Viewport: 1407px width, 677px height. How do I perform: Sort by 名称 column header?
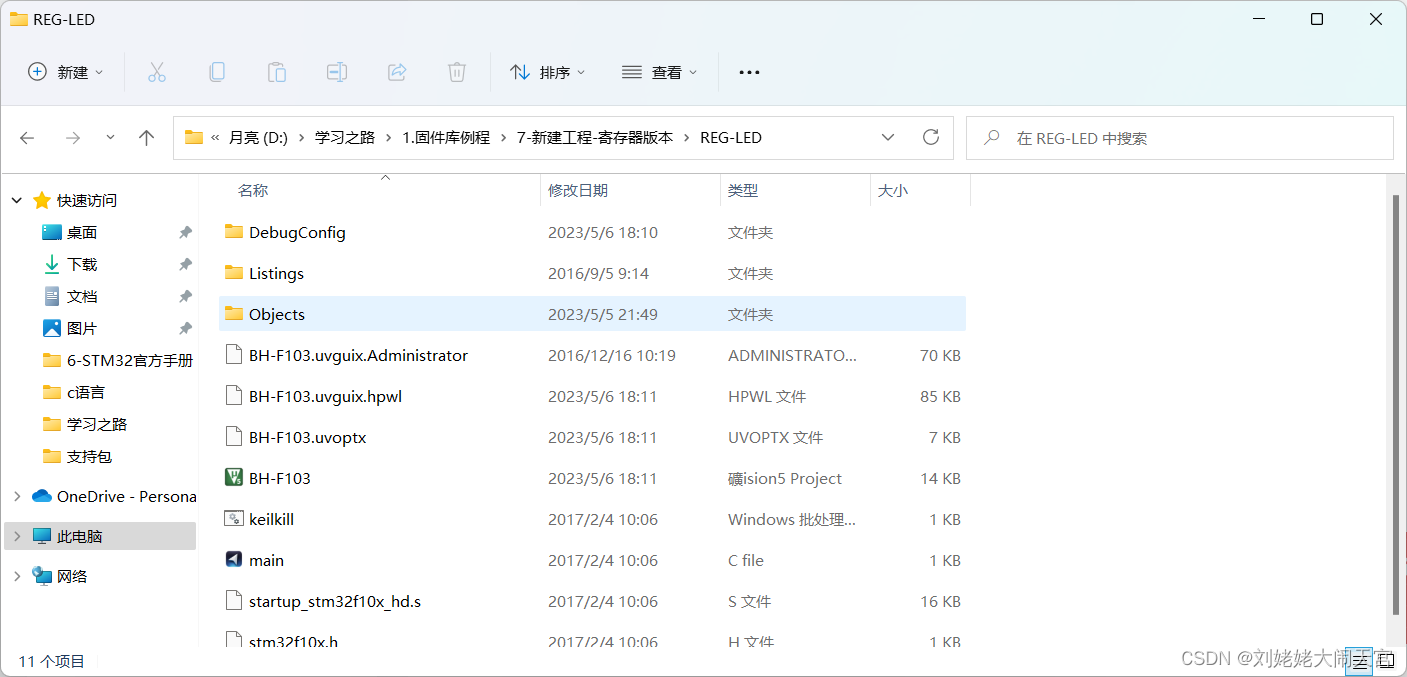pyautogui.click(x=253, y=190)
